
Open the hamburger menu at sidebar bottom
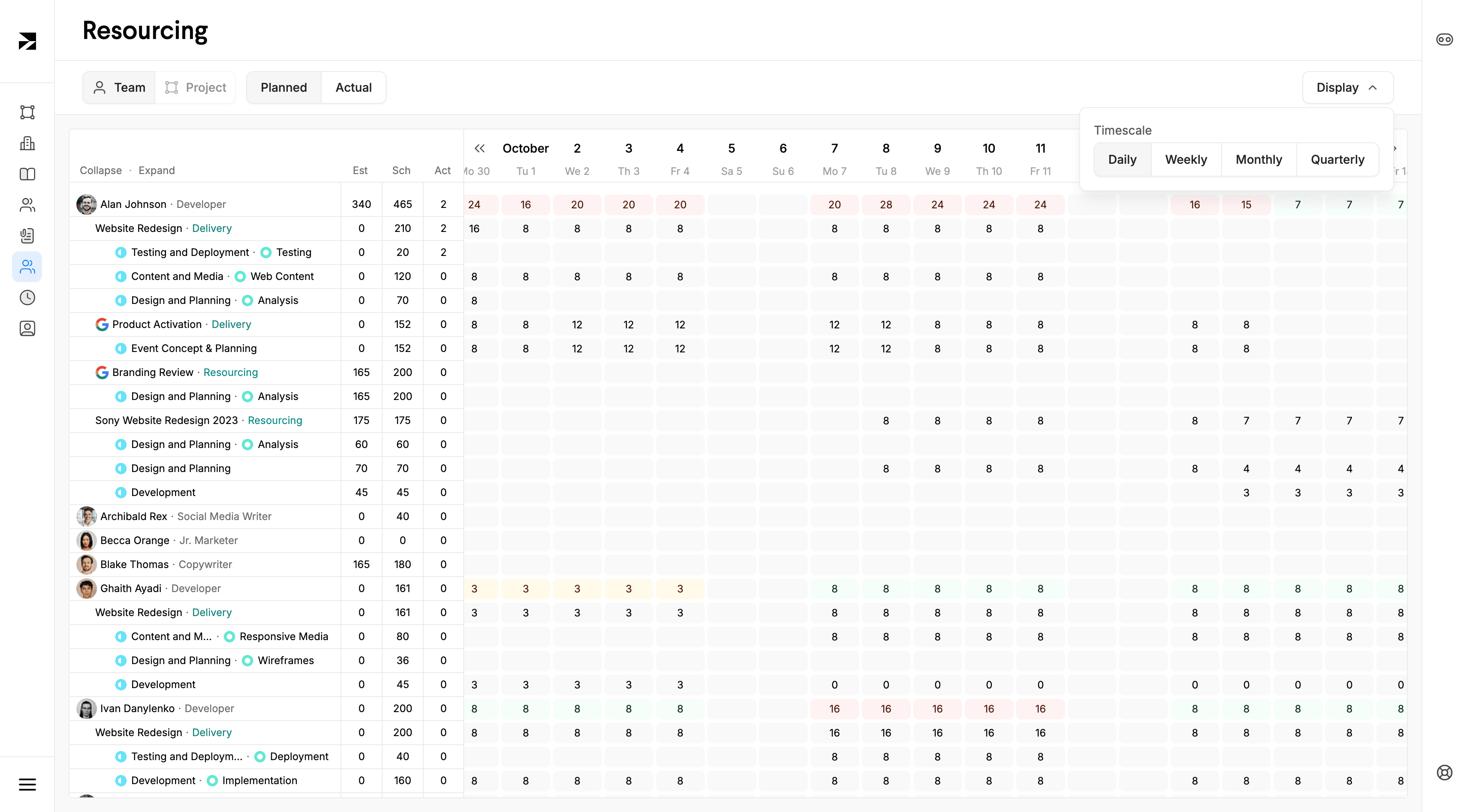[27, 784]
